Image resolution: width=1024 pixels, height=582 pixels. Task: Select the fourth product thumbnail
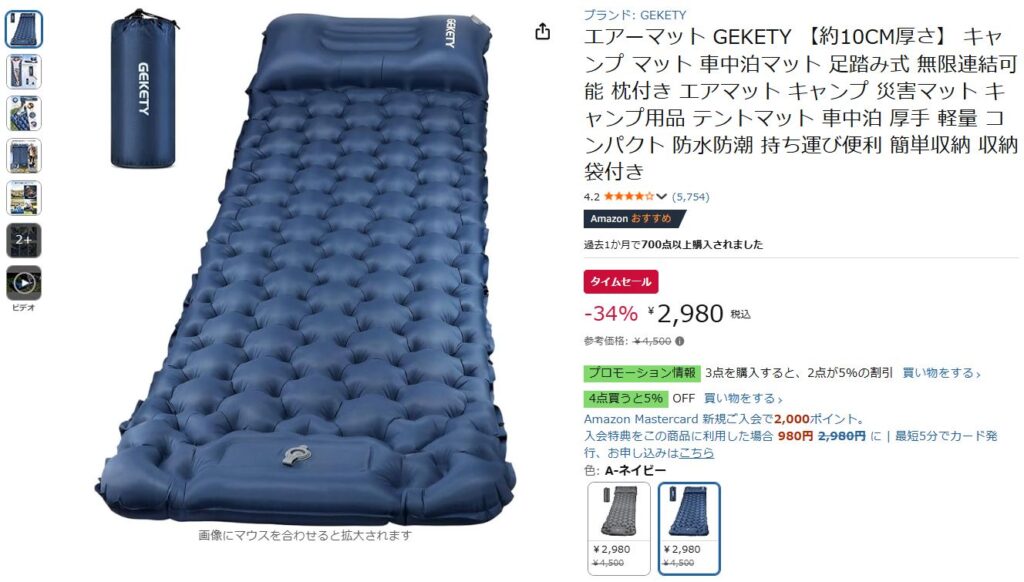(x=24, y=155)
